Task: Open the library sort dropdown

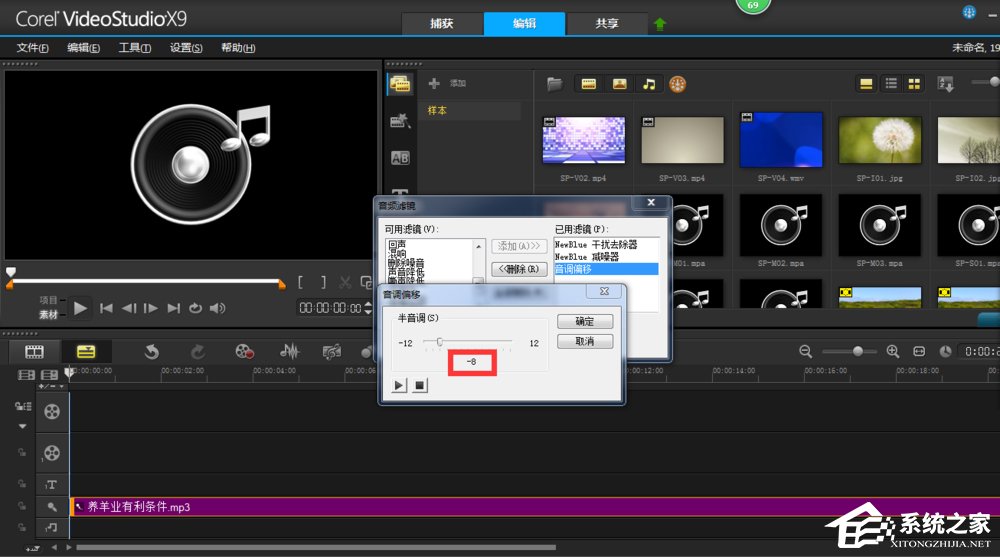Action: point(945,84)
